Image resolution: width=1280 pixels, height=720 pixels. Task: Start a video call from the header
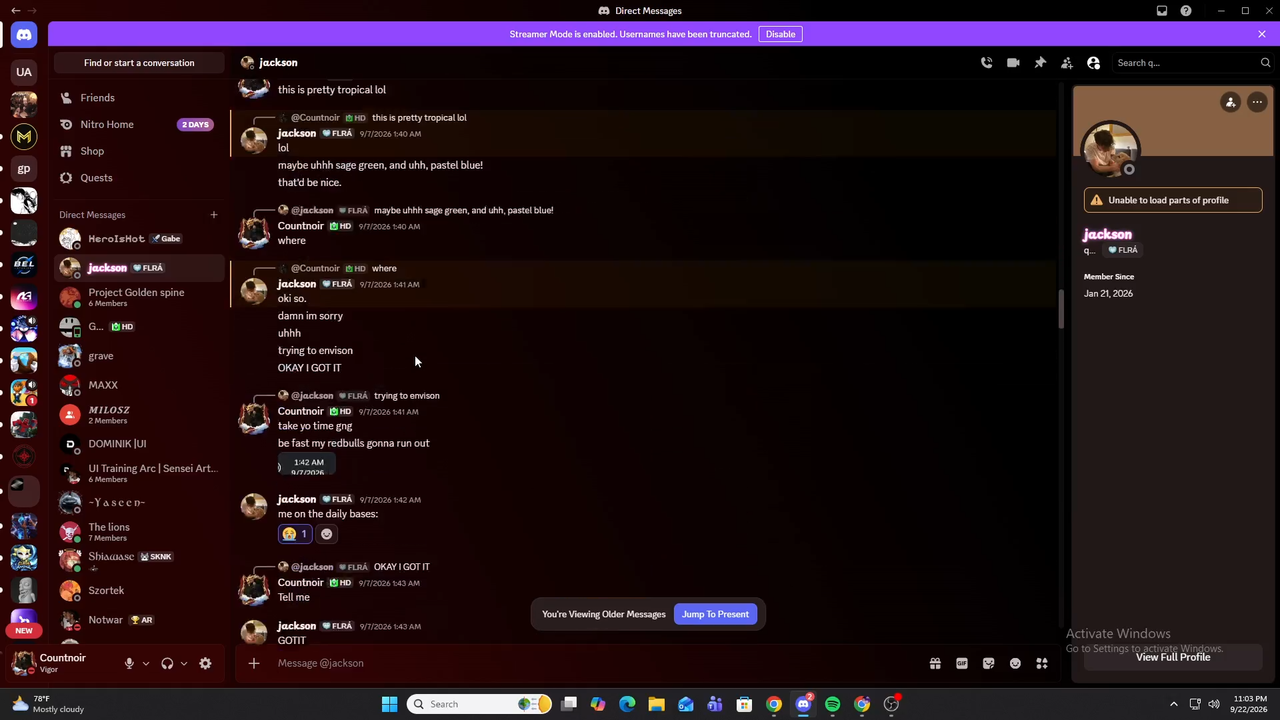tap(1013, 63)
